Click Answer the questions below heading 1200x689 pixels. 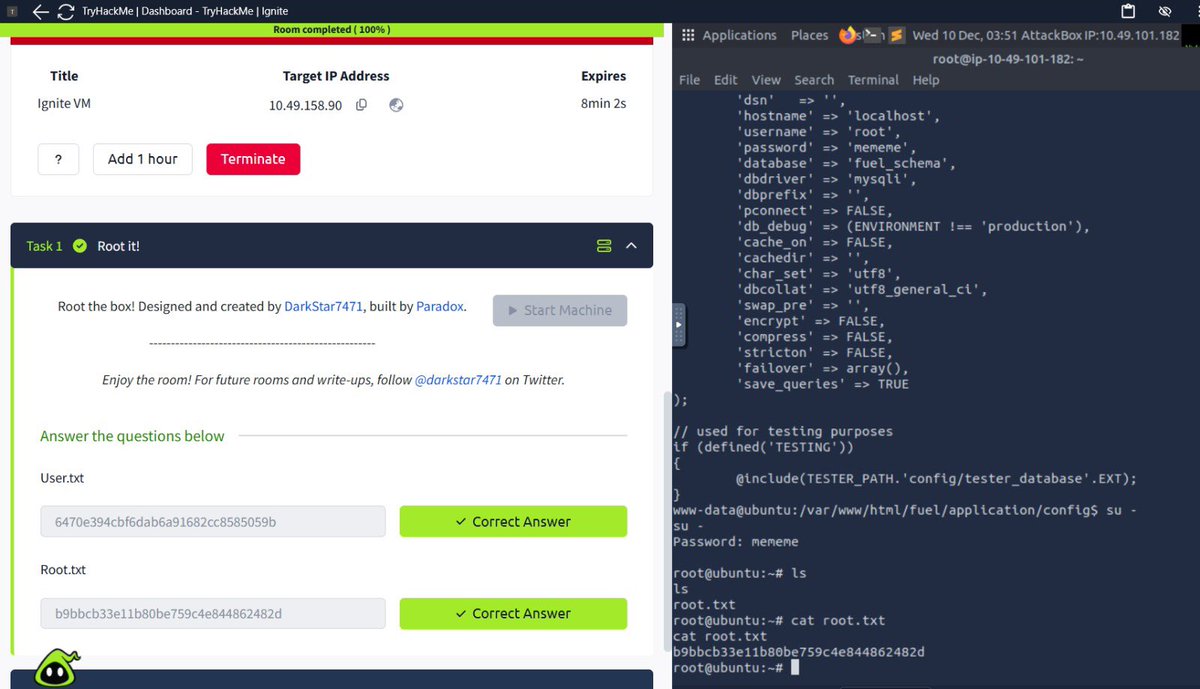[x=132, y=436]
